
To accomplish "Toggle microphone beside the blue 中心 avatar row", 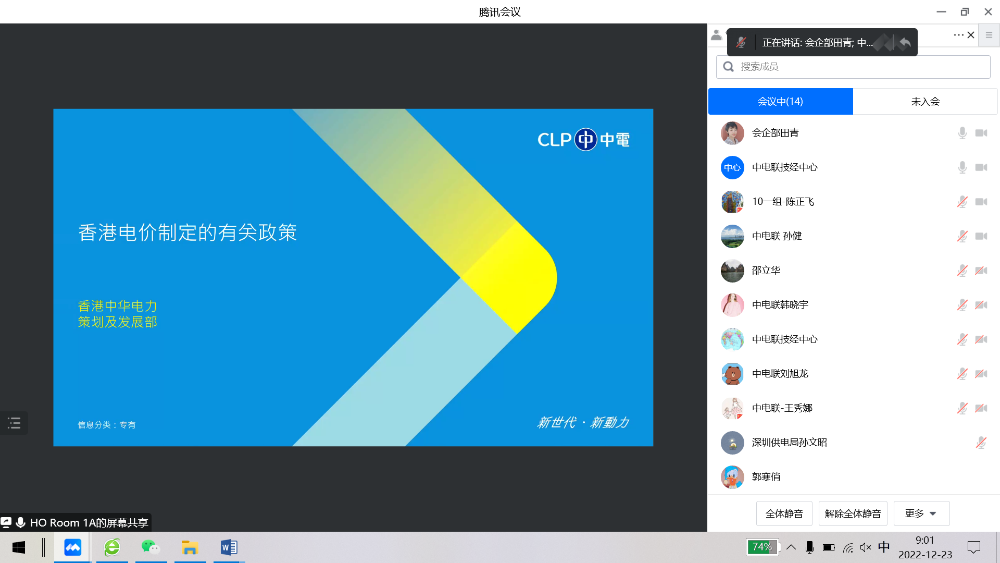I will [x=962, y=167].
